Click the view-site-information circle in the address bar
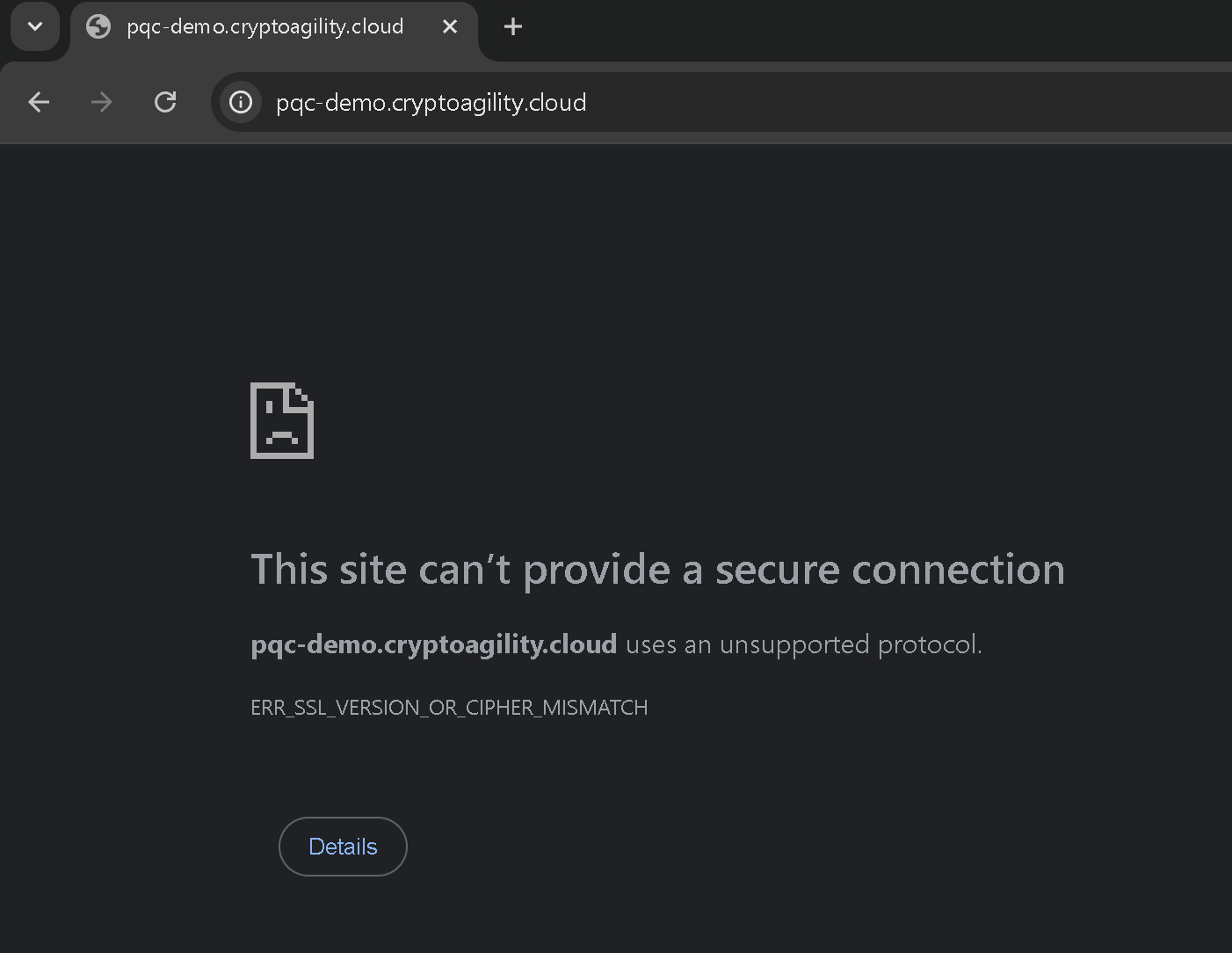 pyautogui.click(x=240, y=102)
